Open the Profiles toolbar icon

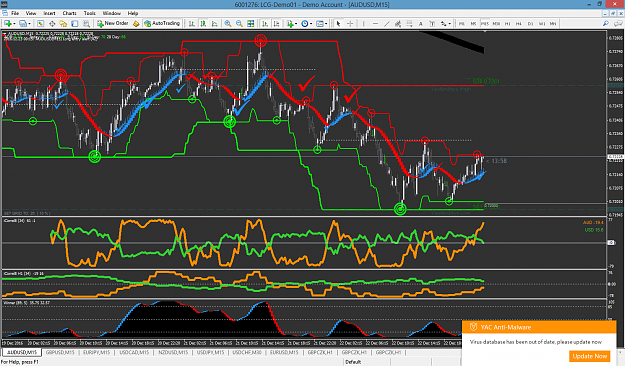click(22, 24)
